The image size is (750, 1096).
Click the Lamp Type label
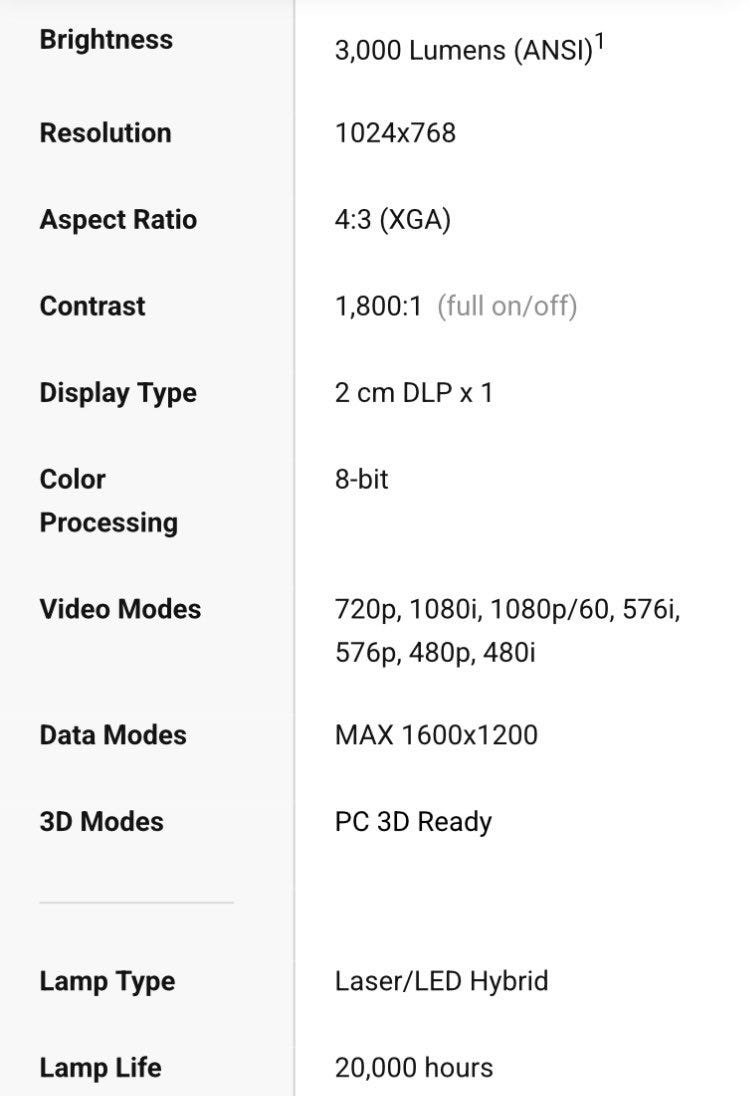[107, 981]
